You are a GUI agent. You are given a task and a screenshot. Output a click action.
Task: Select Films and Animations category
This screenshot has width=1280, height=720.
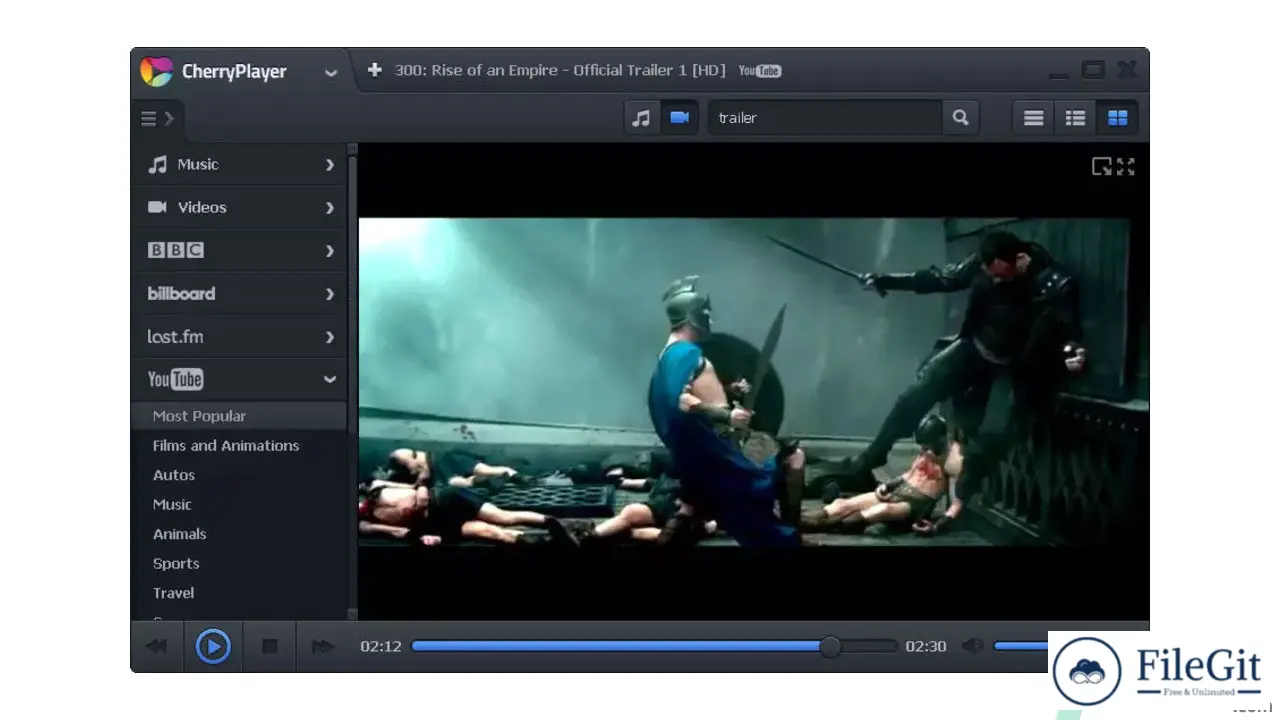(x=226, y=446)
